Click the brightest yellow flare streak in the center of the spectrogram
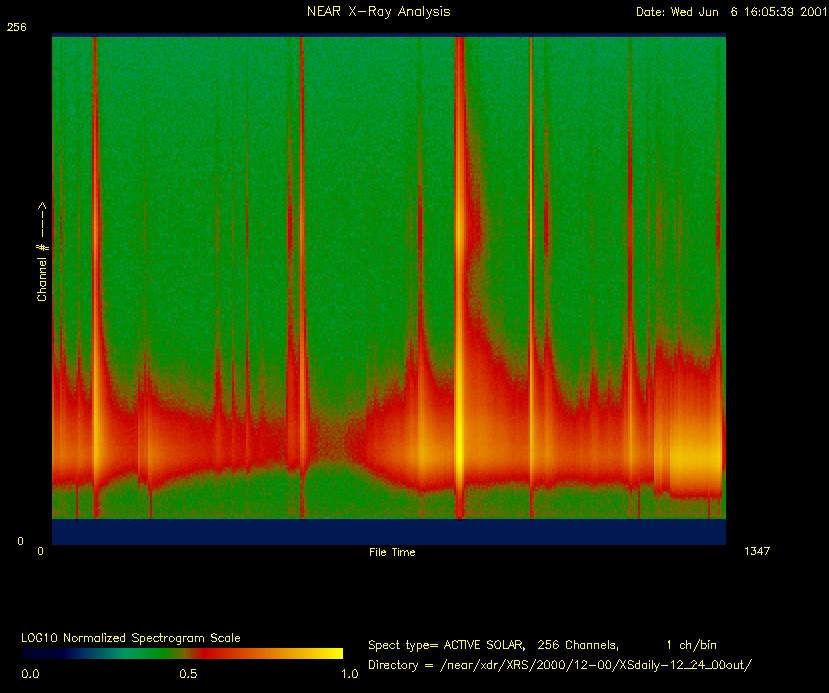 (x=459, y=440)
